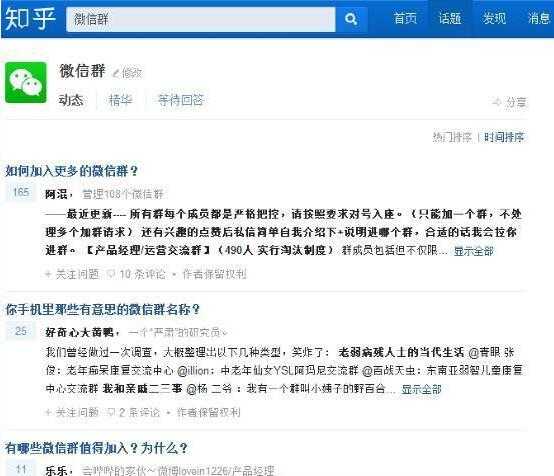554x476 pixels.
Task: Upvote the answer with 25 votes
Action: point(20,331)
